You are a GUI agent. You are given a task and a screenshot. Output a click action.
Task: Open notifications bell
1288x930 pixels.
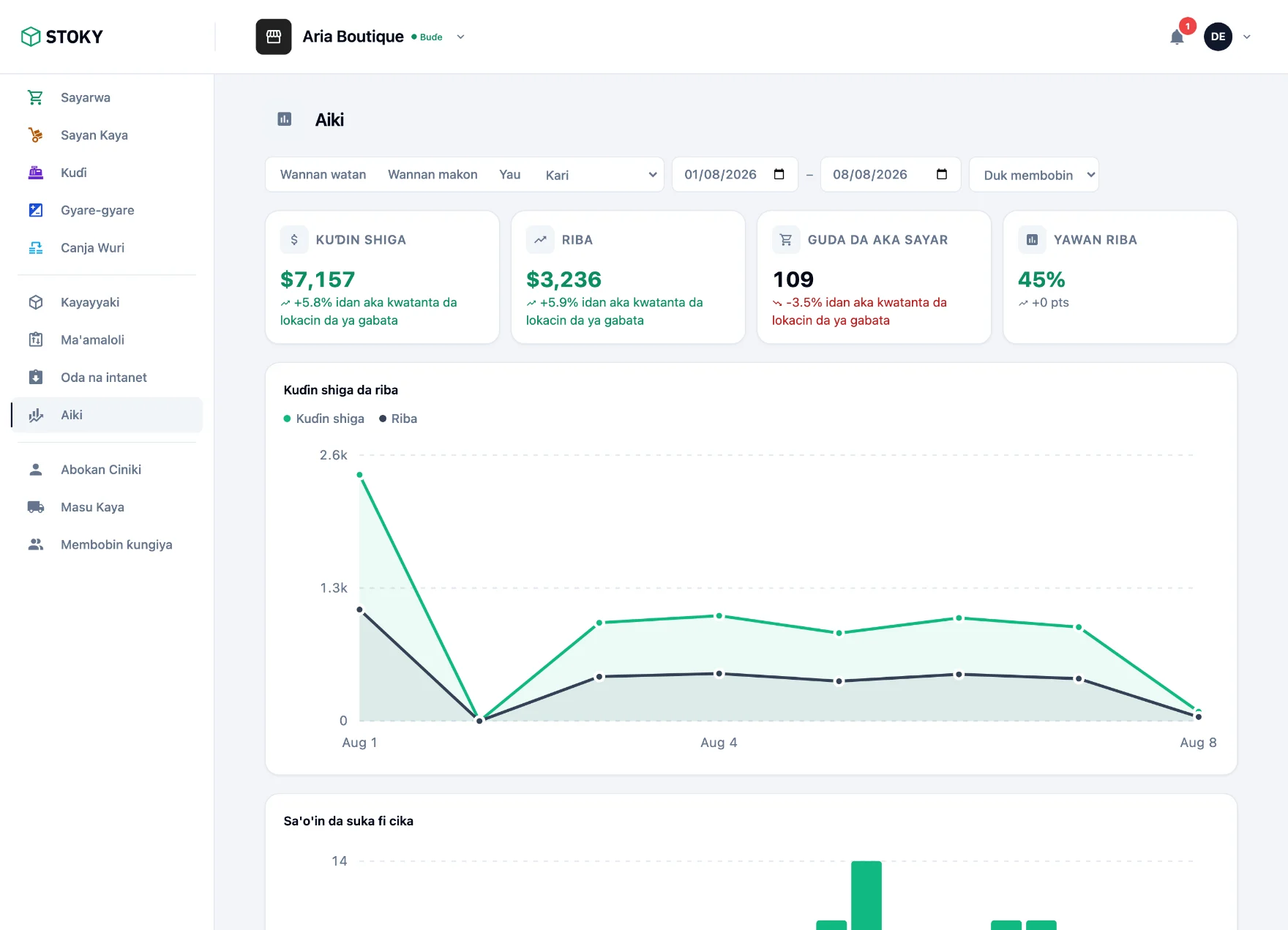[1177, 37]
